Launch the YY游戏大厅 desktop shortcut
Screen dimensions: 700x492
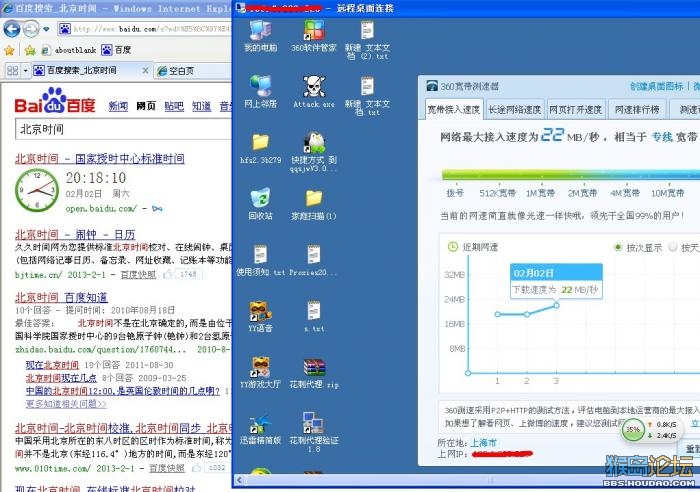260,373
